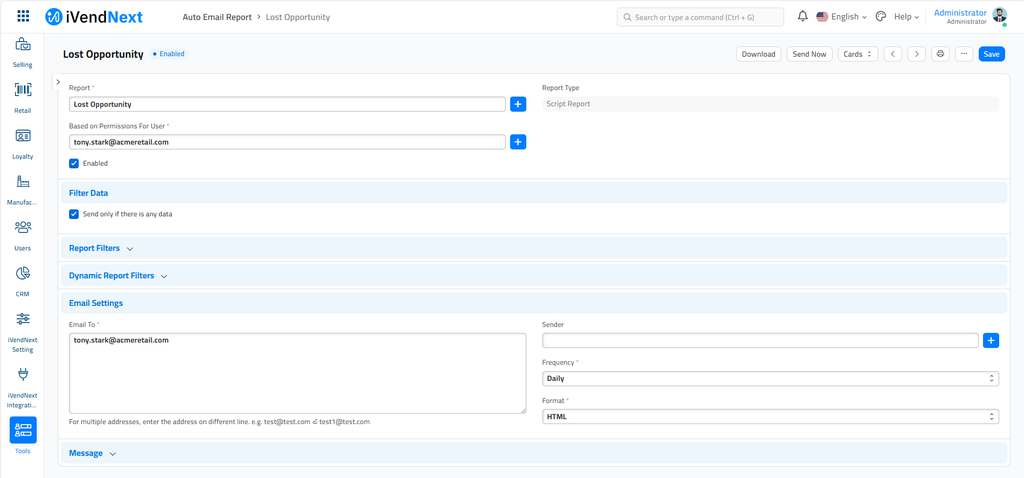Click the Email To text area

pos(297,373)
